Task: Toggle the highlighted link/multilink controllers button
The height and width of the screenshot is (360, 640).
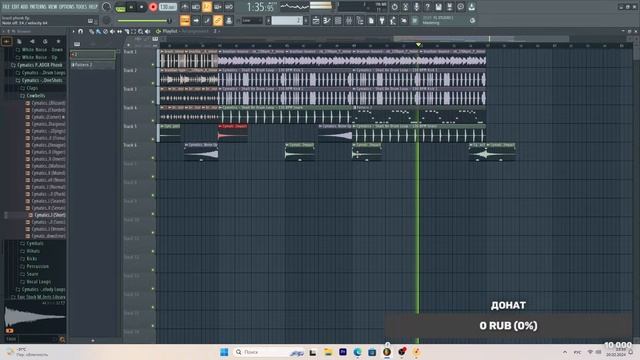Action: point(218,20)
